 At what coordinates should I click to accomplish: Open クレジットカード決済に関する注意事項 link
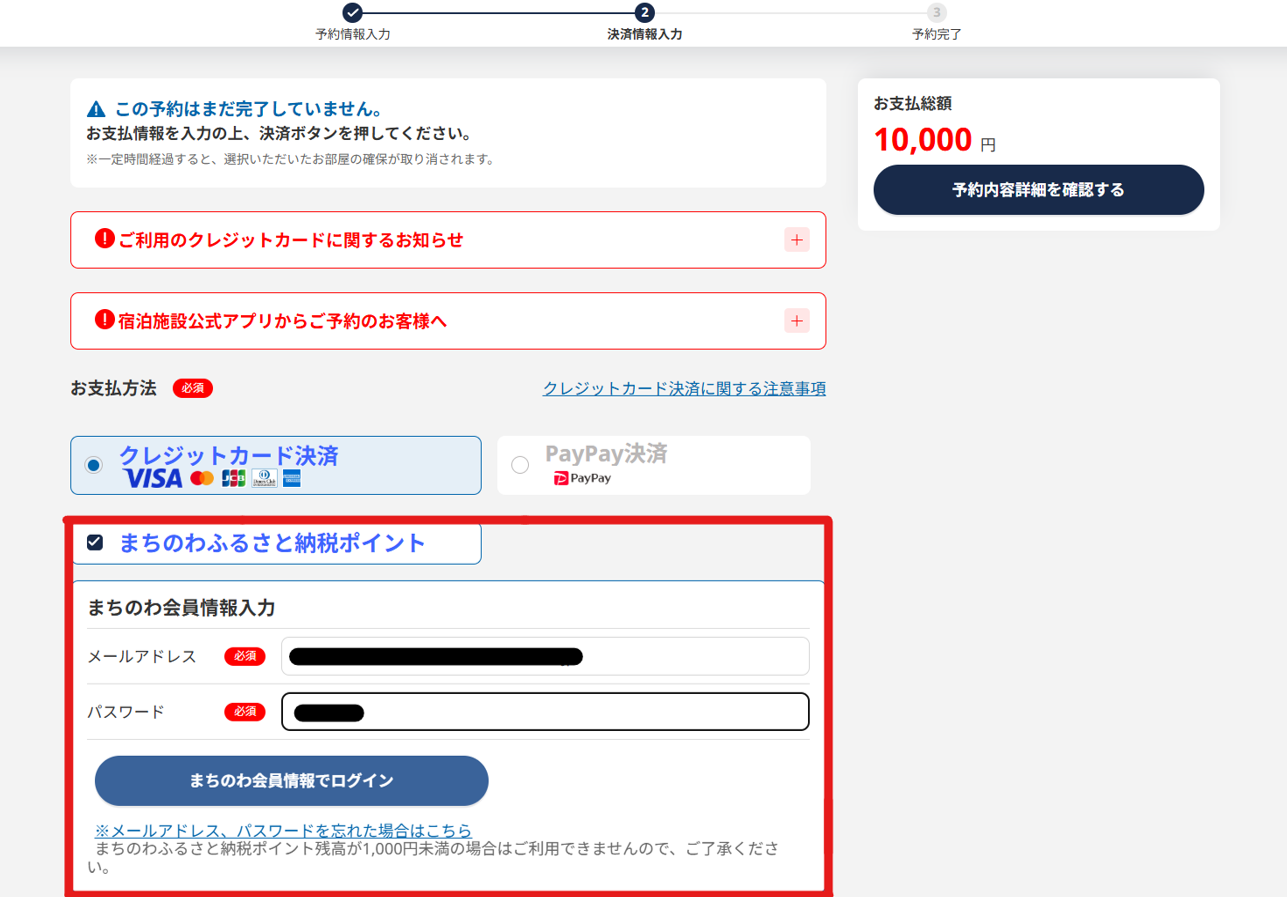pos(684,388)
